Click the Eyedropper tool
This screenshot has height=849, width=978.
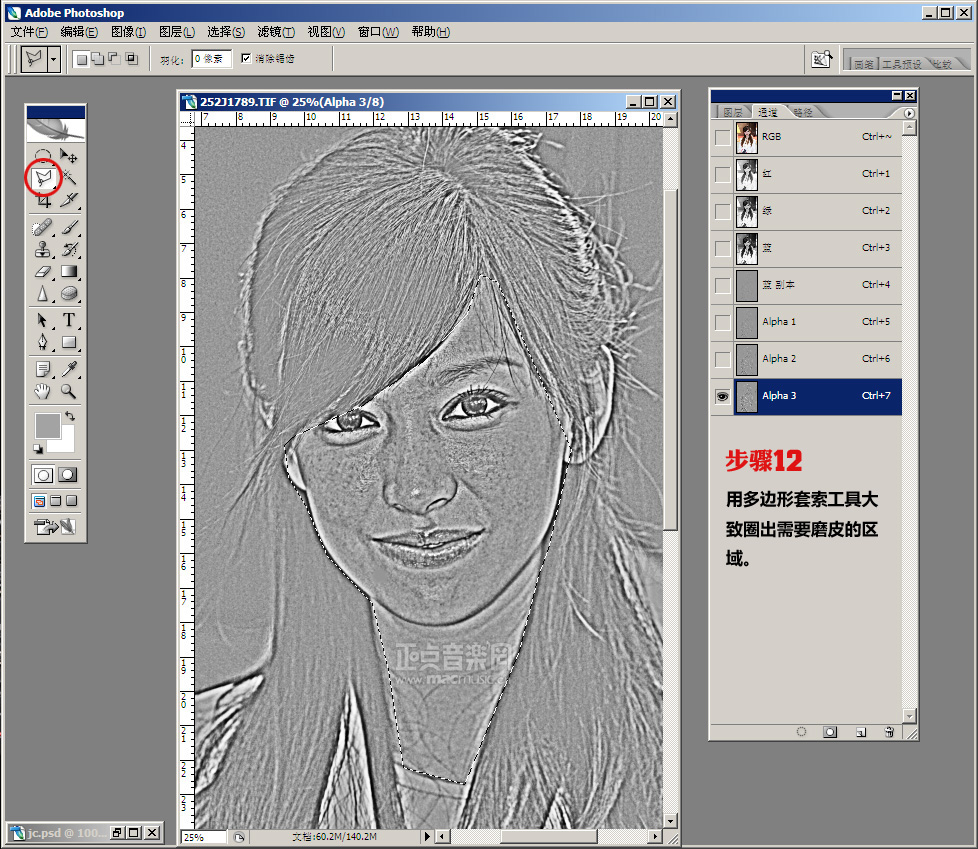pyautogui.click(x=70, y=369)
